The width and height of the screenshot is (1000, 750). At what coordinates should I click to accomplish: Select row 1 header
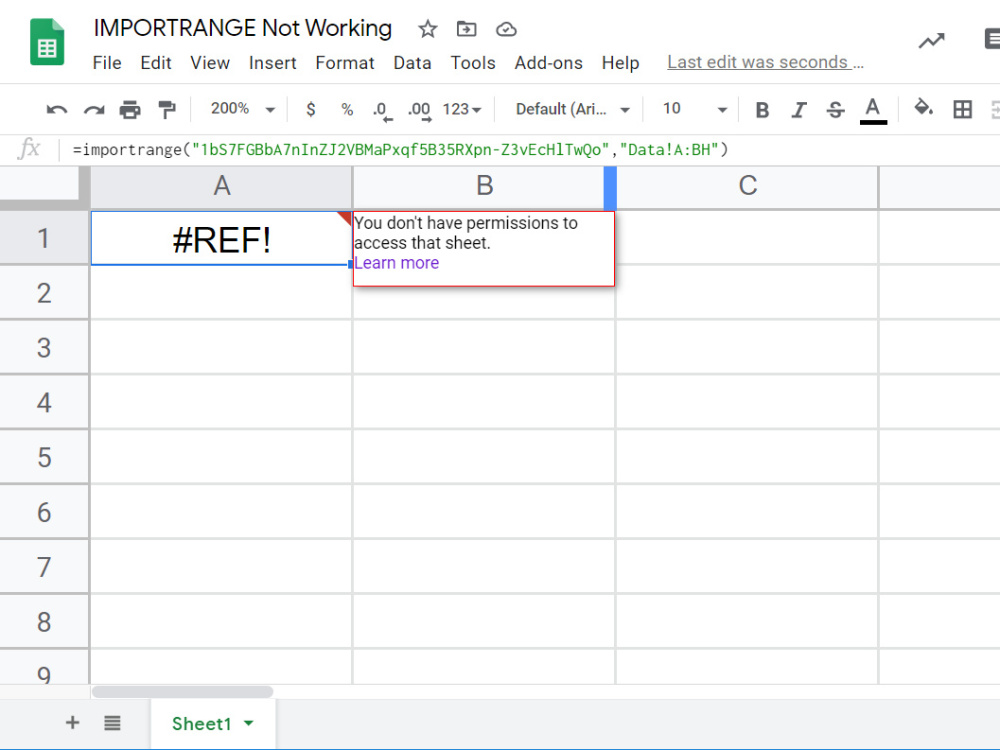pos(44,238)
